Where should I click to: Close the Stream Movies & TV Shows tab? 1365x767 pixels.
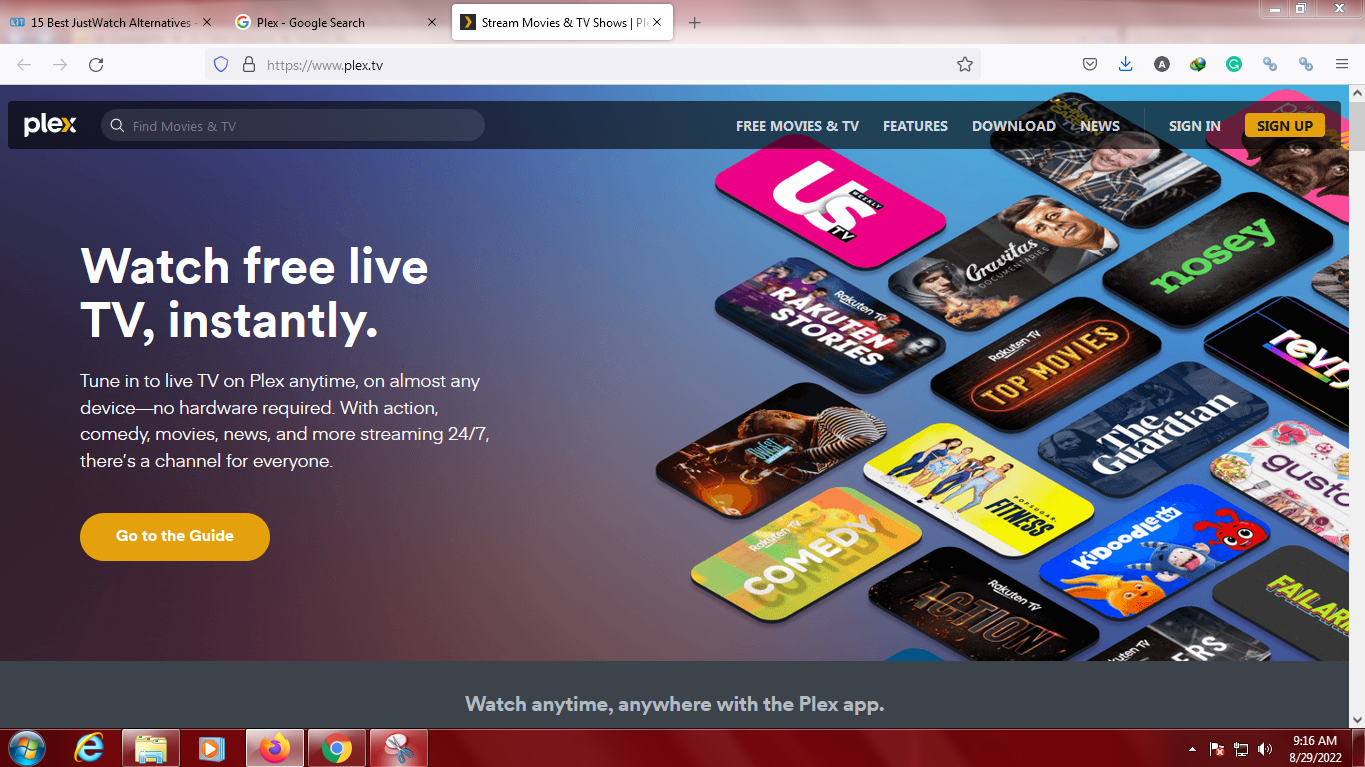coord(657,22)
